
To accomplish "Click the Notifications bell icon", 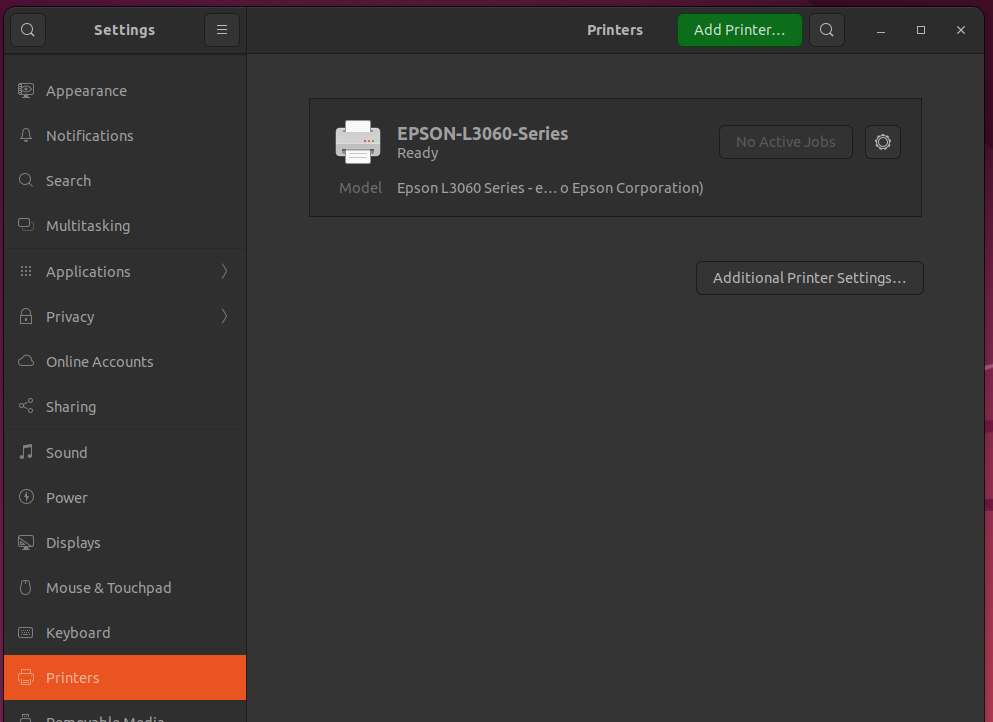I will pos(26,136).
